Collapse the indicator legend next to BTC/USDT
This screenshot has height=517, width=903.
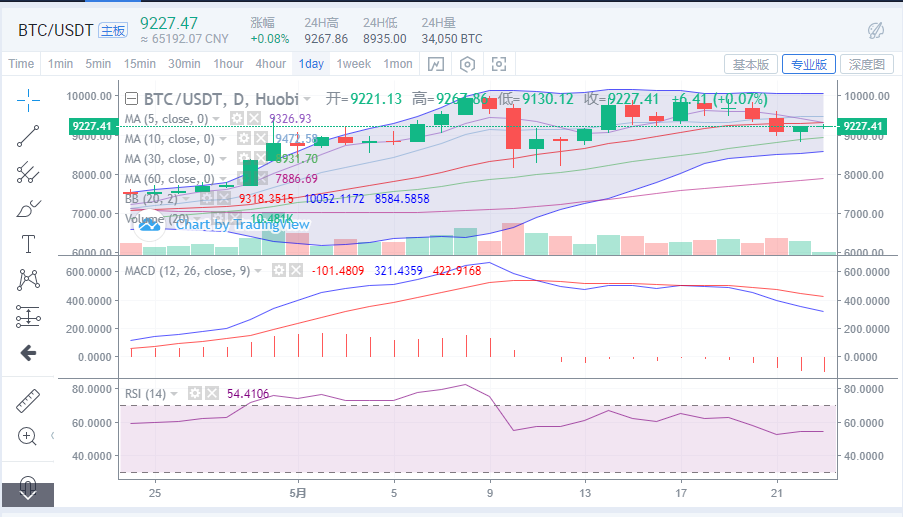131,99
